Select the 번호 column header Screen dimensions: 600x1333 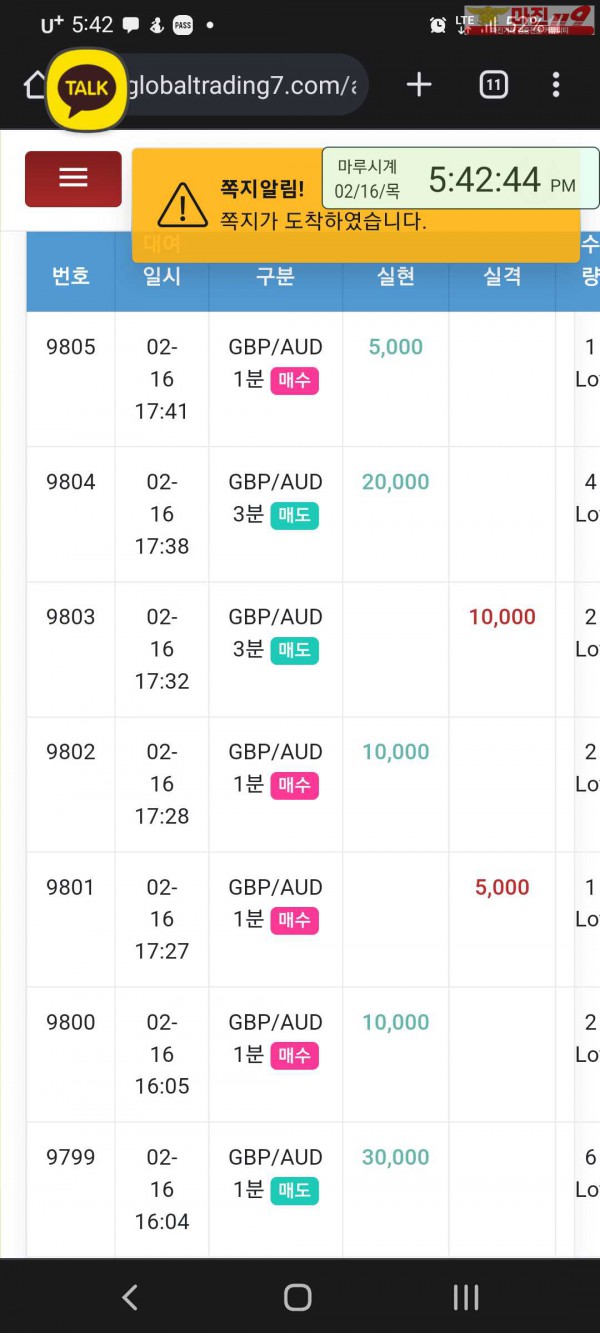[71, 276]
